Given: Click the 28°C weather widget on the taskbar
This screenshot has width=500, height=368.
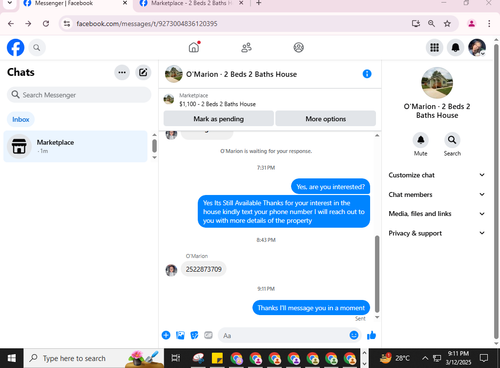Looking at the screenshot, I should pos(396,358).
